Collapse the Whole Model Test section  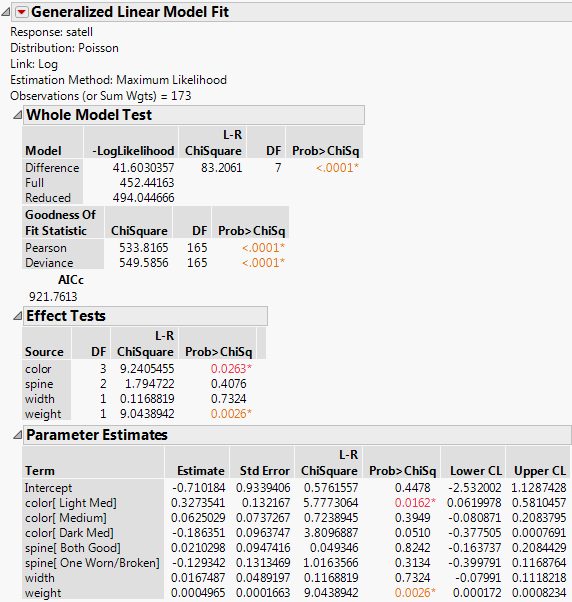(17, 115)
